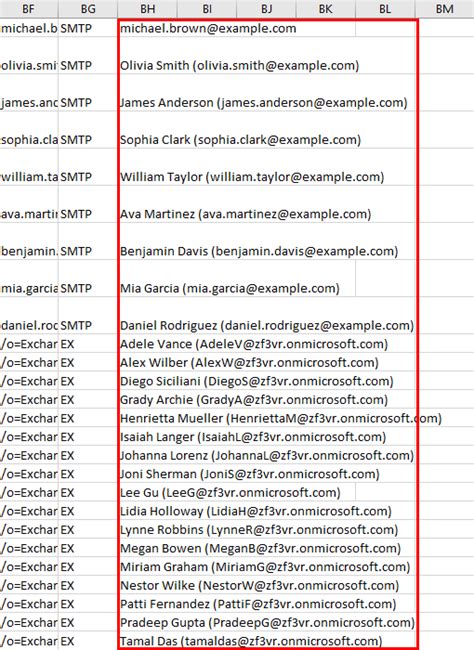474x650 pixels.
Task: Select column header BF
Action: click(29, 9)
